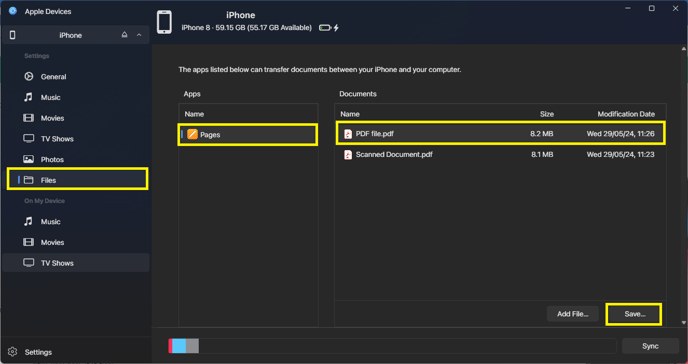Collapse the iPhone device chevron
Screen dimensions: 688x364
139,35
